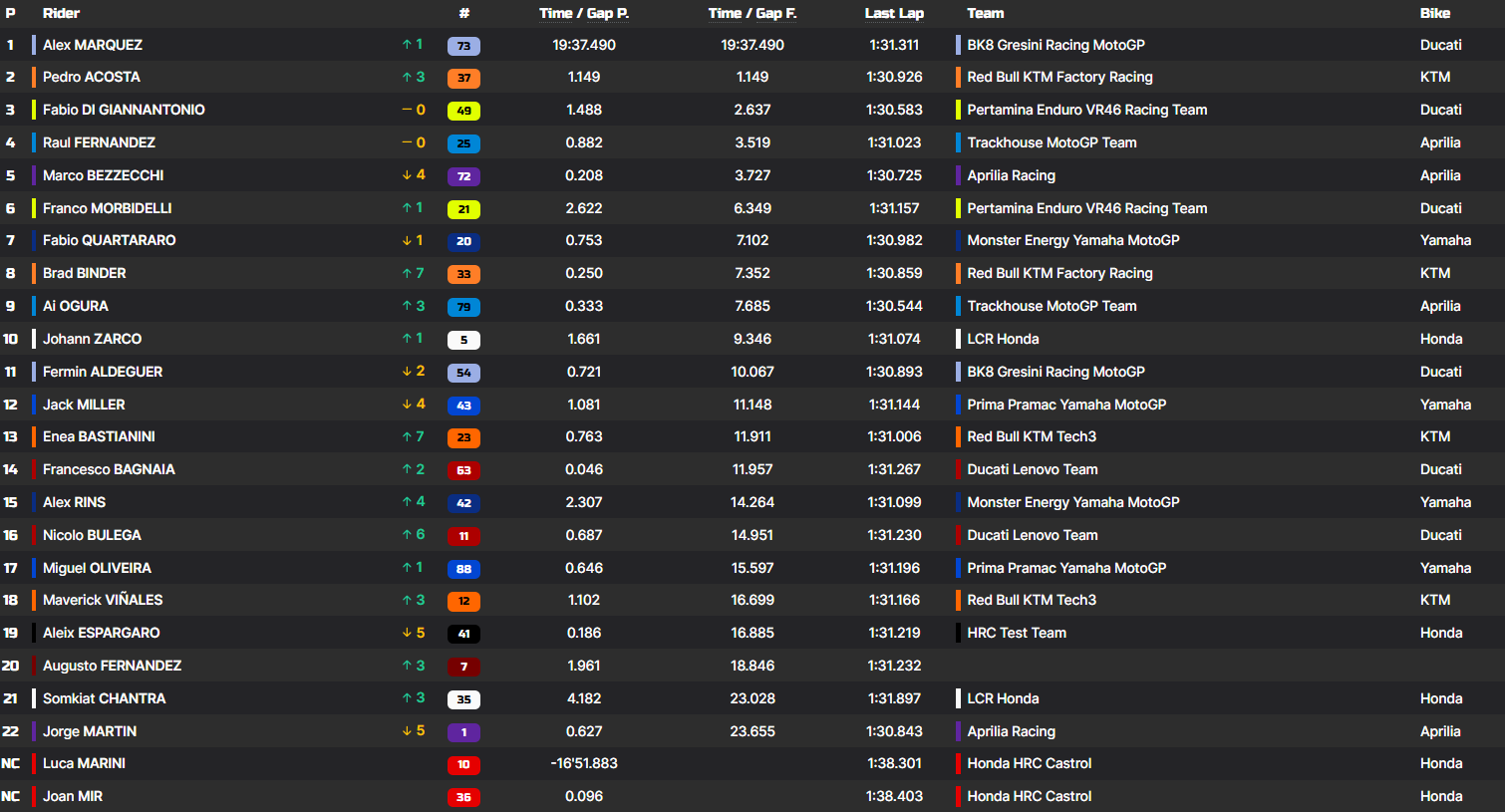Open Pedro Acosta's rider name link

click(91, 77)
